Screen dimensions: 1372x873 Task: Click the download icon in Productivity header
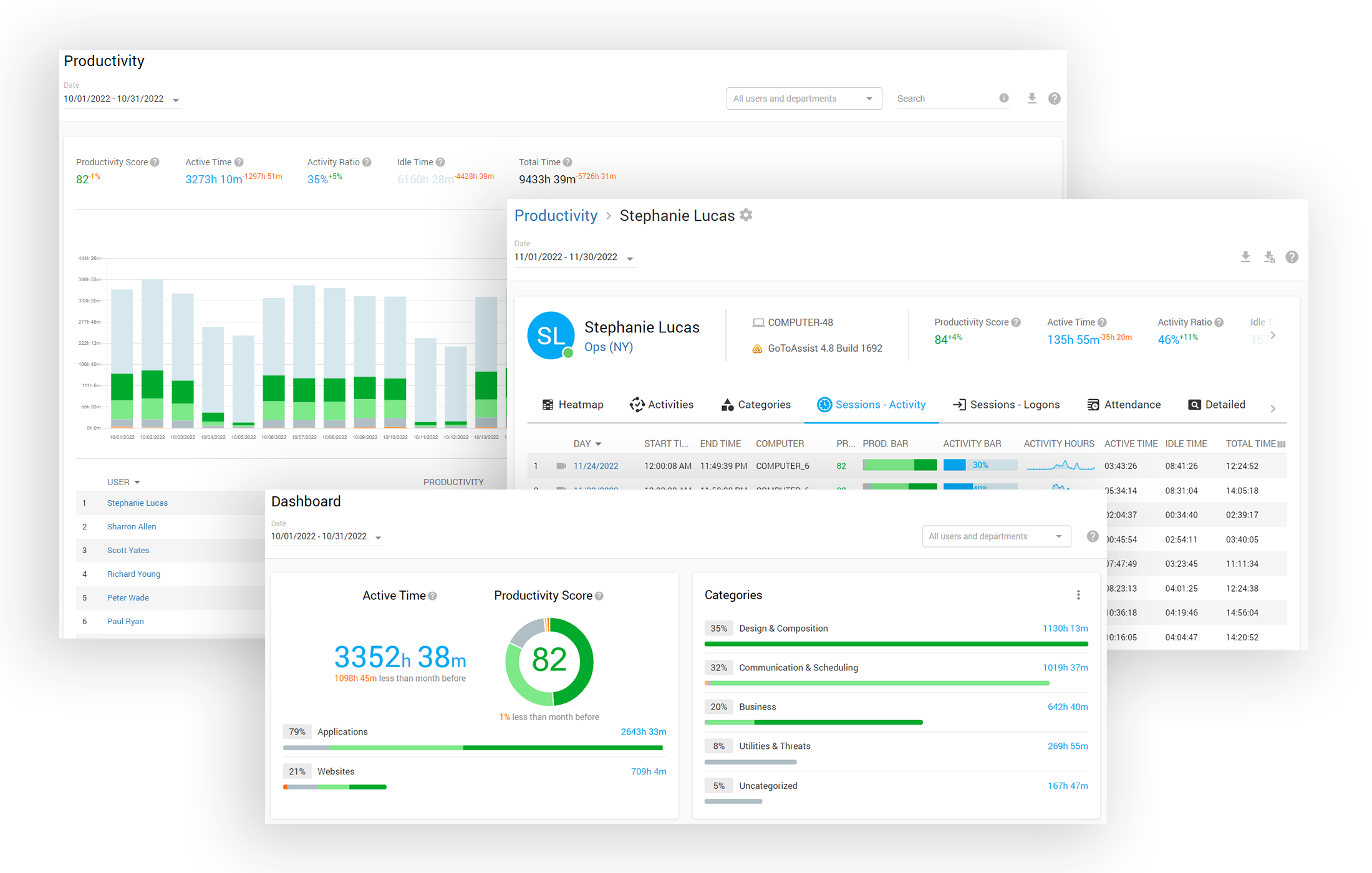pyautogui.click(x=1031, y=99)
